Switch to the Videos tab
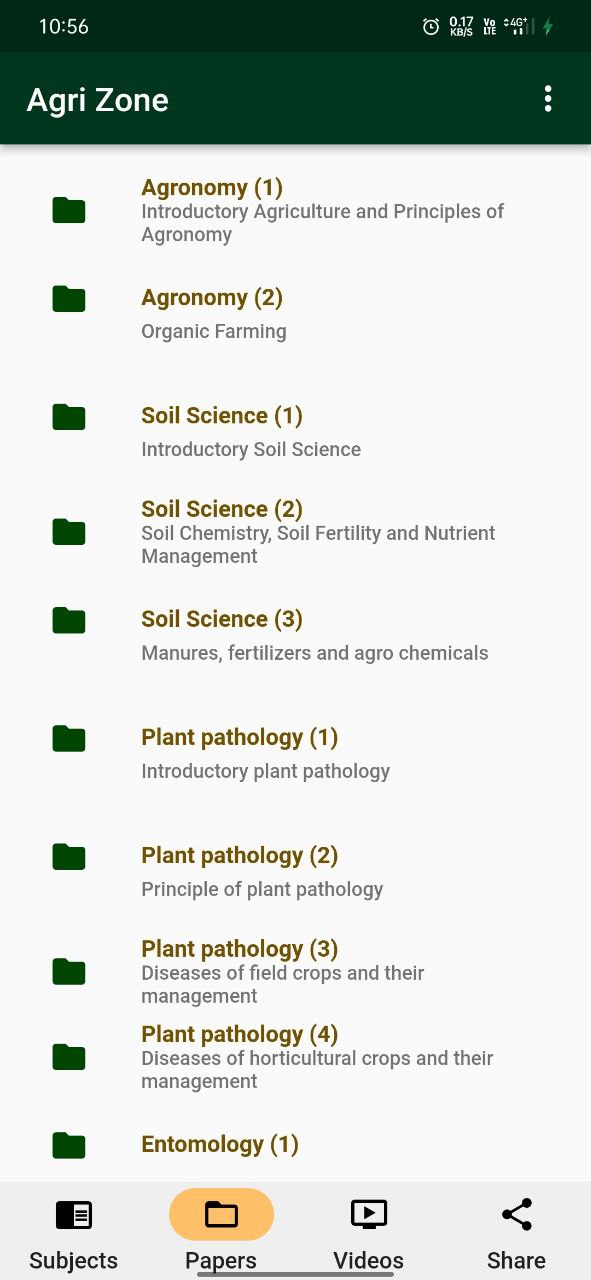The width and height of the screenshot is (591, 1280). coord(369,1235)
